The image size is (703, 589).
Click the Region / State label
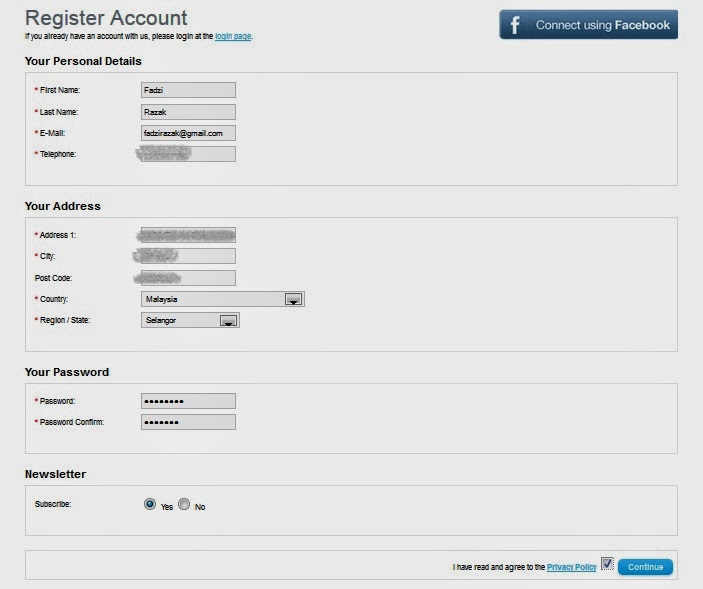click(65, 320)
